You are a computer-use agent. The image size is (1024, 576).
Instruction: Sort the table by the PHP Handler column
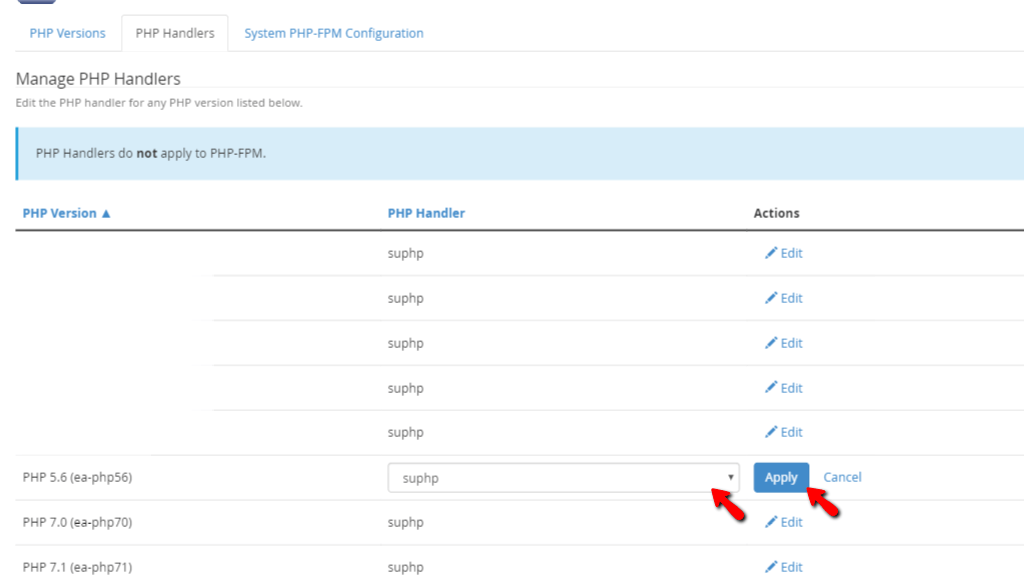[426, 214]
